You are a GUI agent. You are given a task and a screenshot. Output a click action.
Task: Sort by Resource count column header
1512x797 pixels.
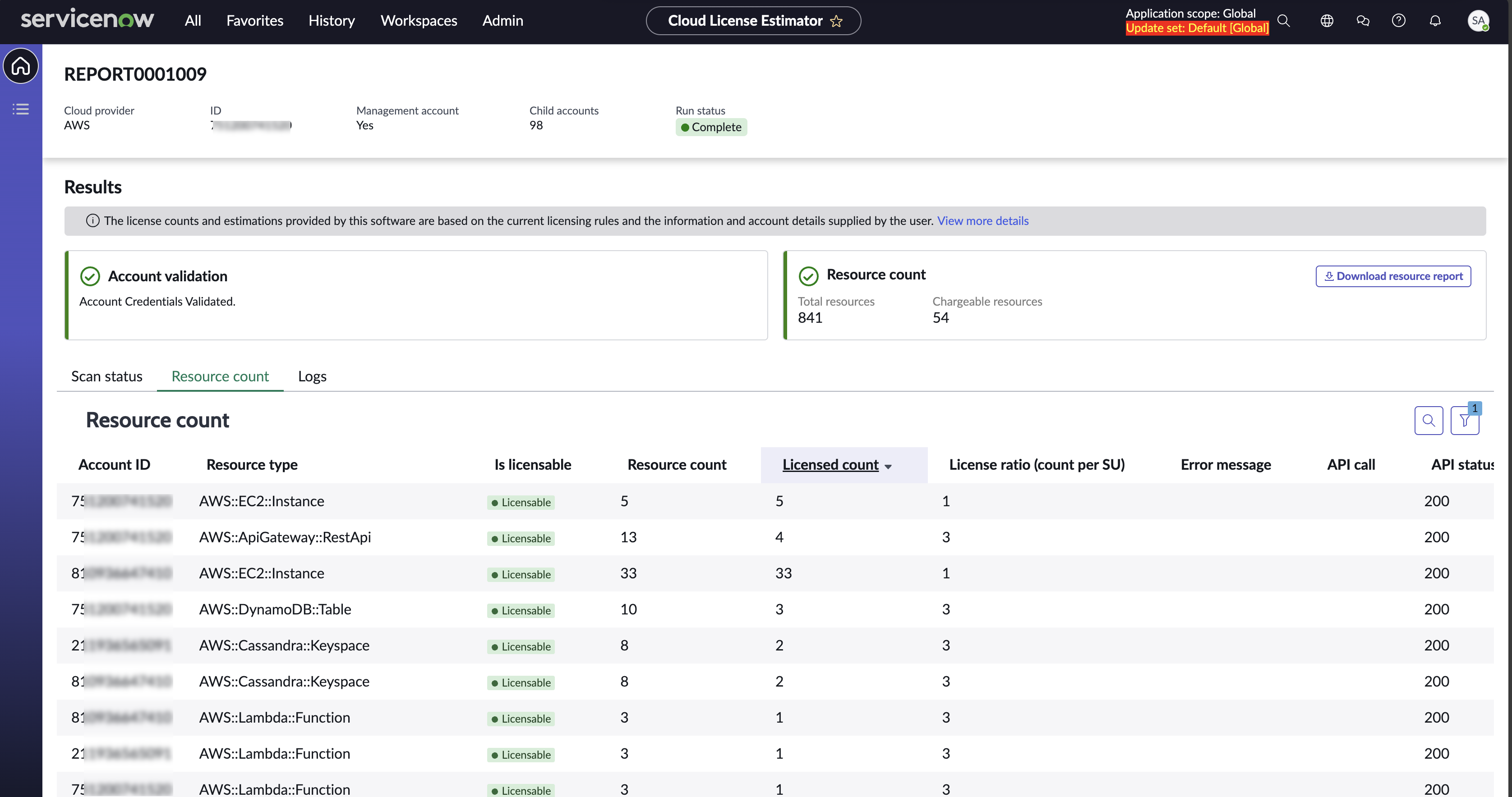(677, 464)
